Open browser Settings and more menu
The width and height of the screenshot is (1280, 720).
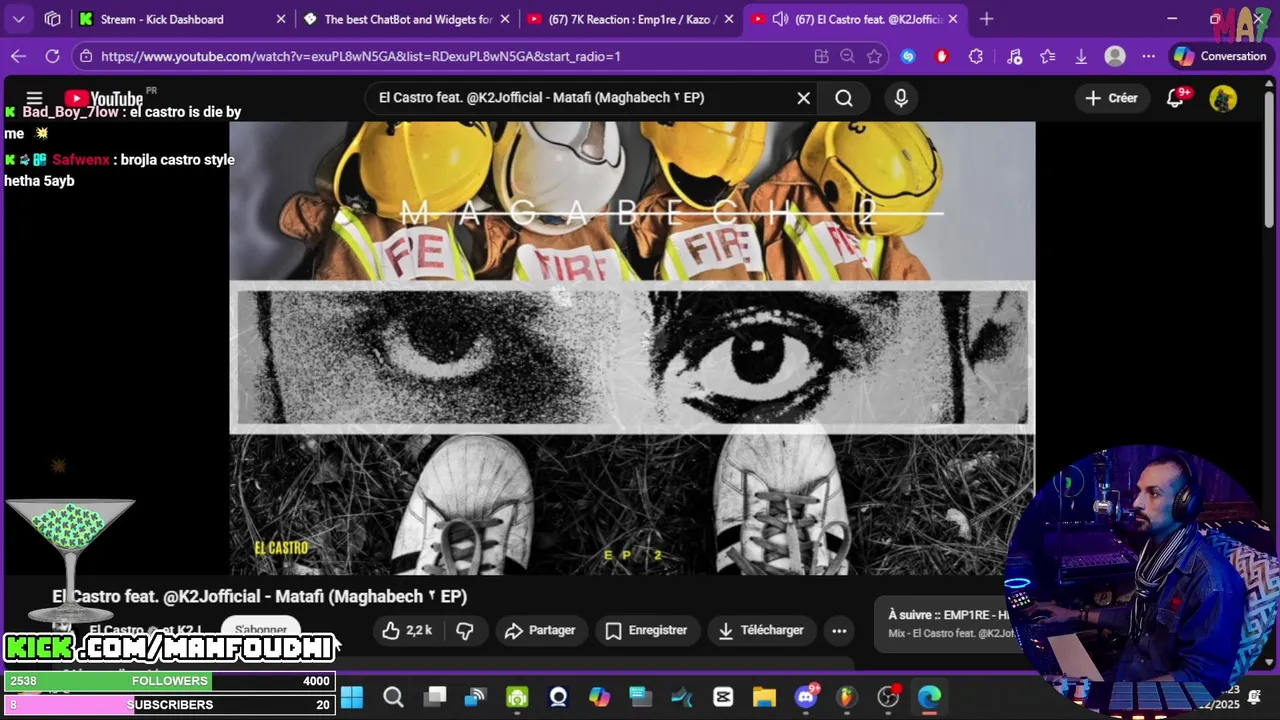point(1148,56)
